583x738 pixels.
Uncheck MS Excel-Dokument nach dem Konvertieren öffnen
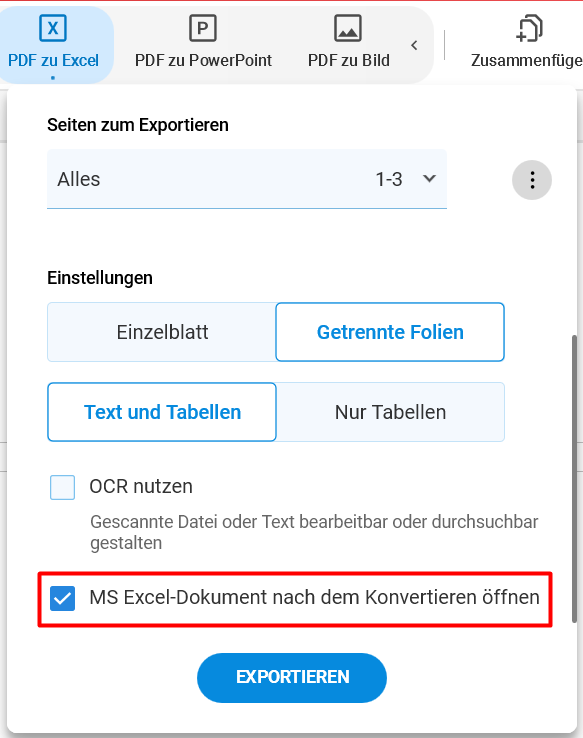point(63,598)
